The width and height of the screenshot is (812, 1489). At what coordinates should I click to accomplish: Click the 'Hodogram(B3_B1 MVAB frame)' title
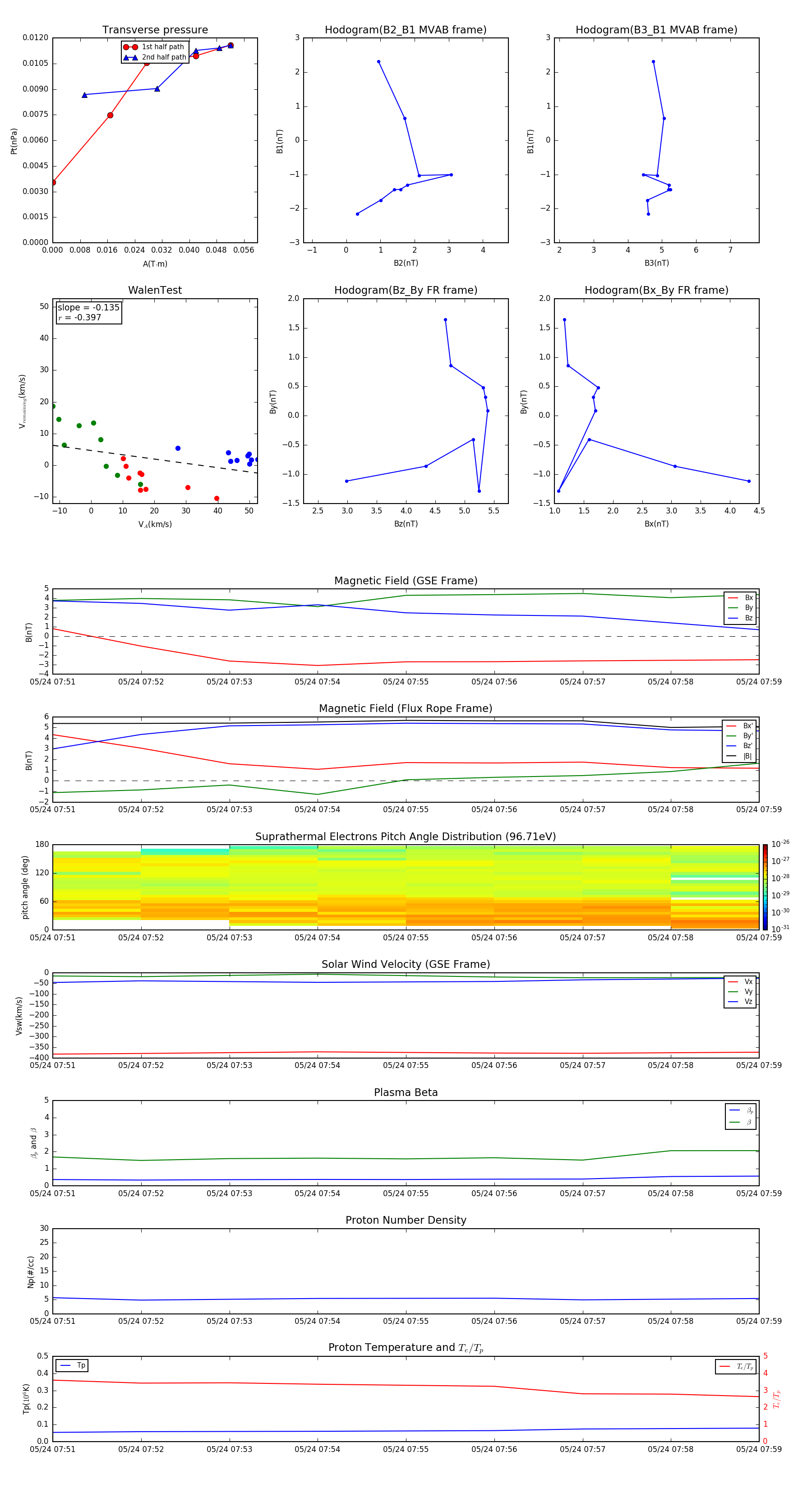pyautogui.click(x=656, y=30)
